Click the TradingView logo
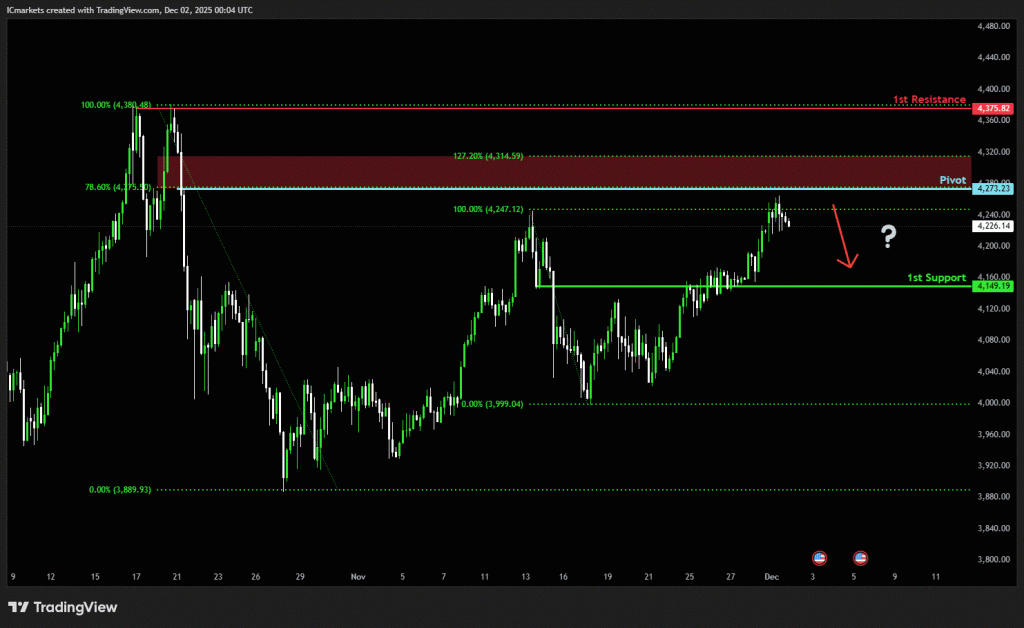 click(62, 607)
